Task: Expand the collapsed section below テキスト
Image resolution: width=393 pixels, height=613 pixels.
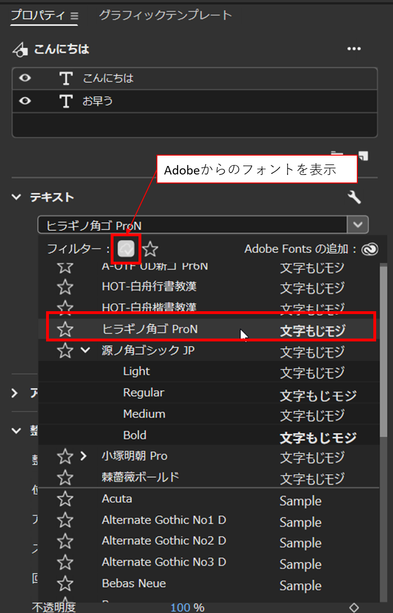Action: point(14,393)
